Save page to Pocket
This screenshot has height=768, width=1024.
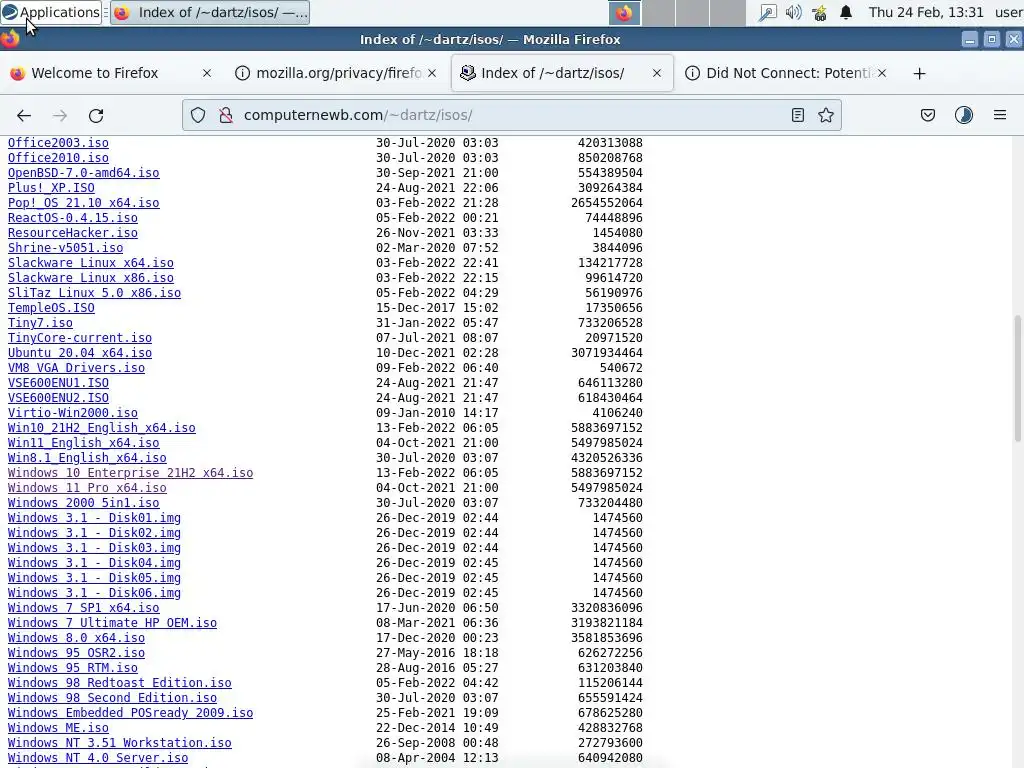click(x=928, y=116)
